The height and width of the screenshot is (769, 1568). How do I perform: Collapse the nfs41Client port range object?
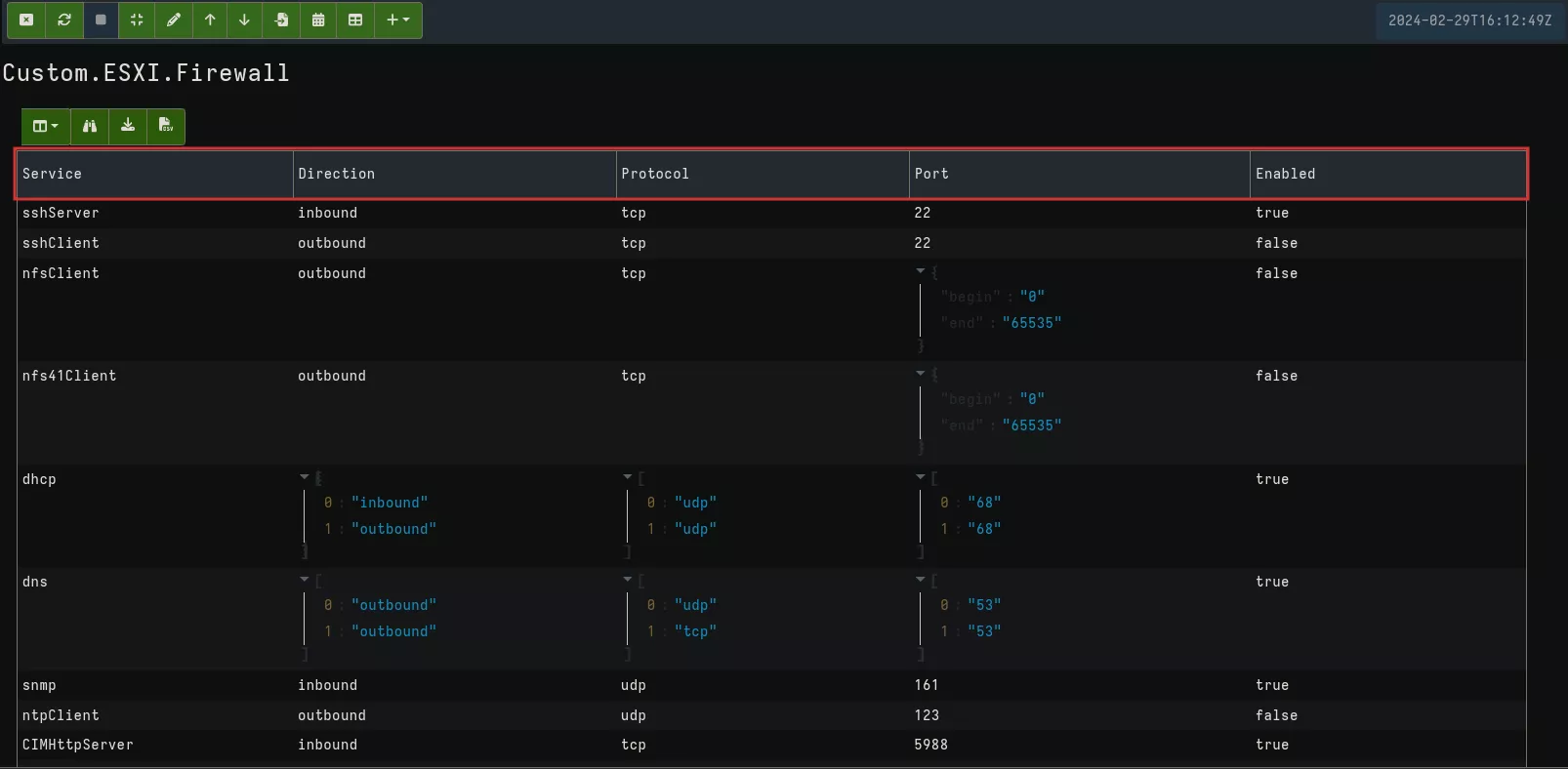[x=921, y=374]
